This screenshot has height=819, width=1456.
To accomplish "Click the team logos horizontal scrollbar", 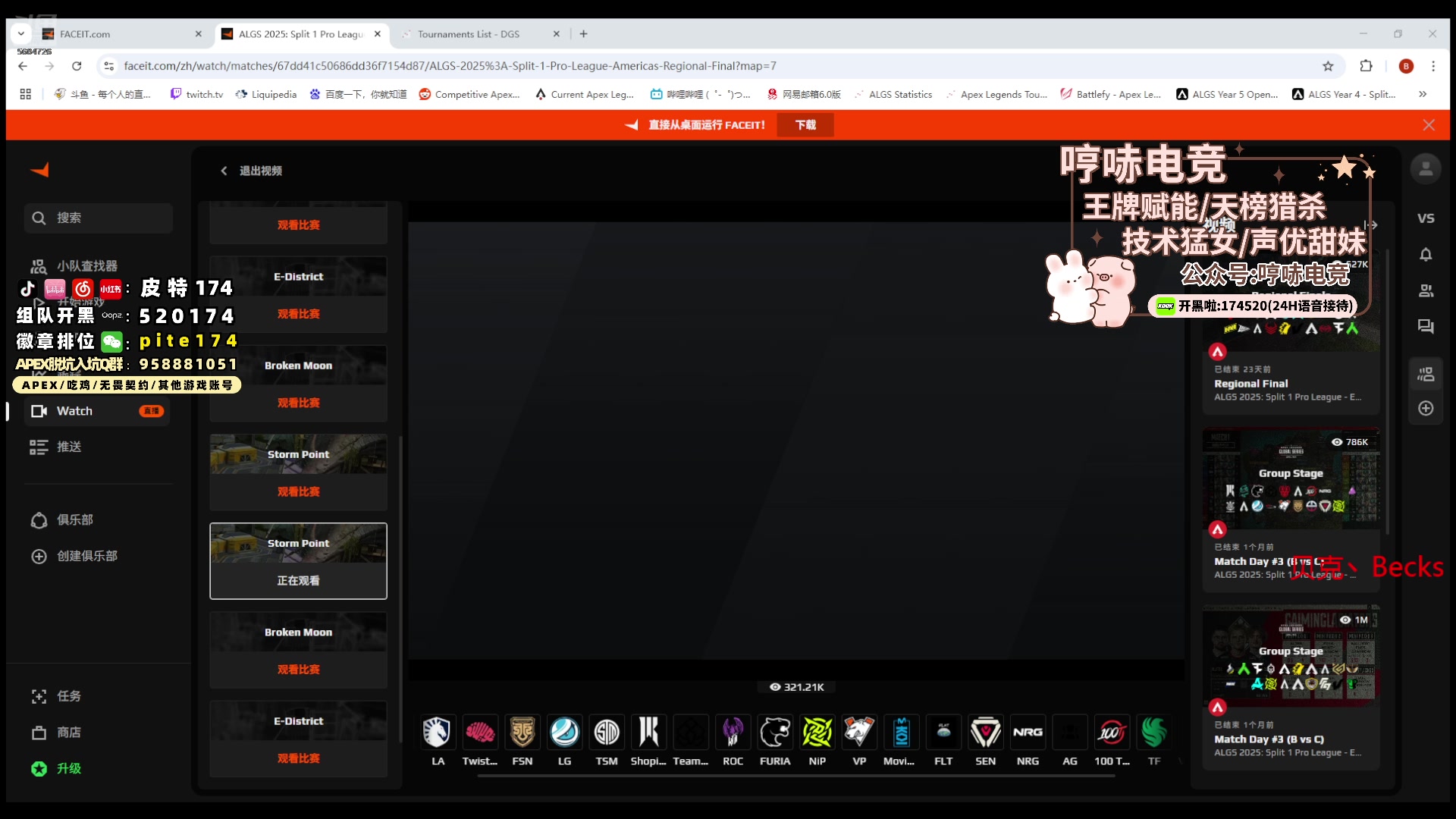I will tap(795, 777).
